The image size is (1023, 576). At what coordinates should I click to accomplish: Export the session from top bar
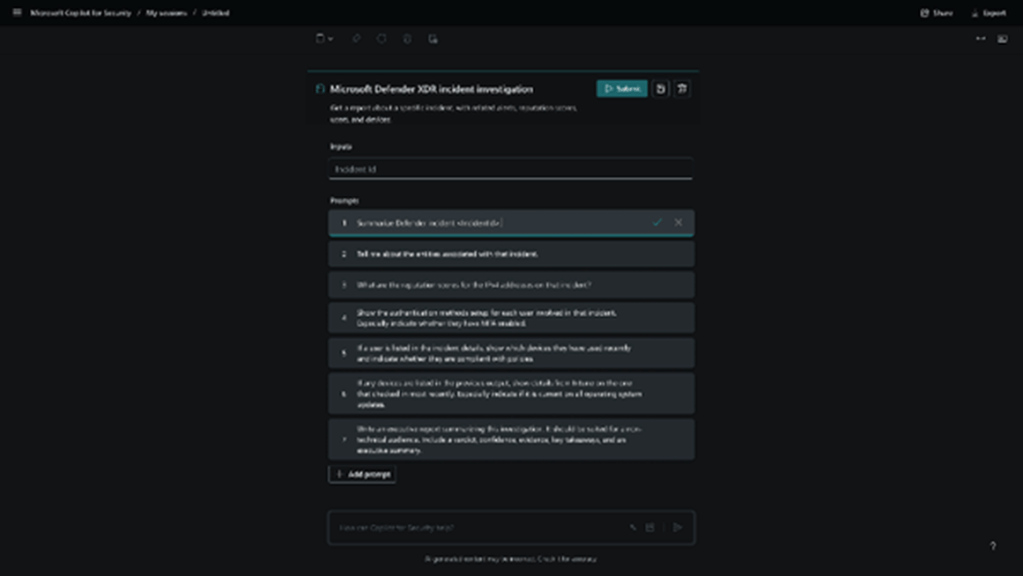(x=988, y=13)
